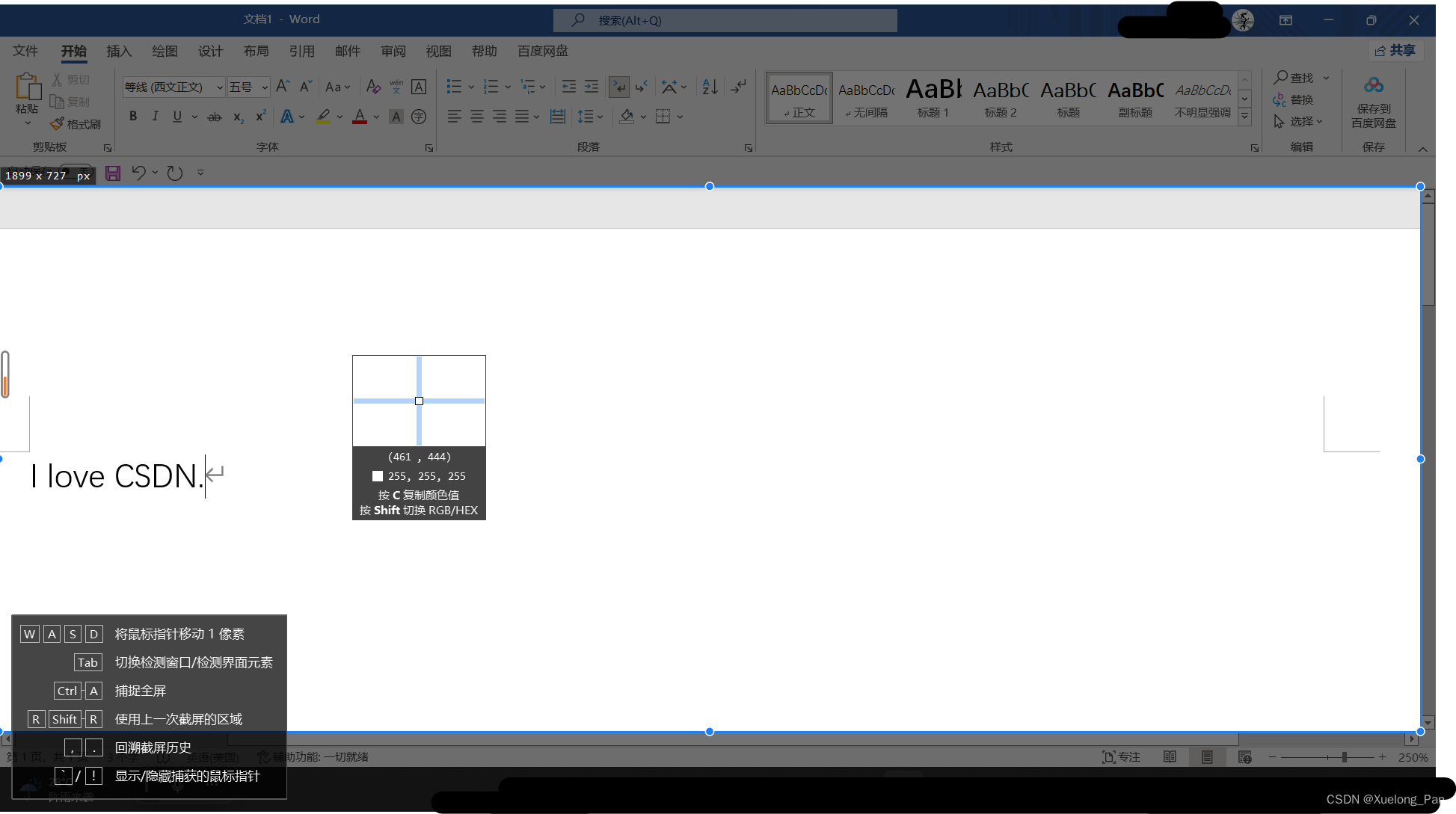This screenshot has height=814, width=1456.
Task: Click the font color red A swatch
Action: 360,117
